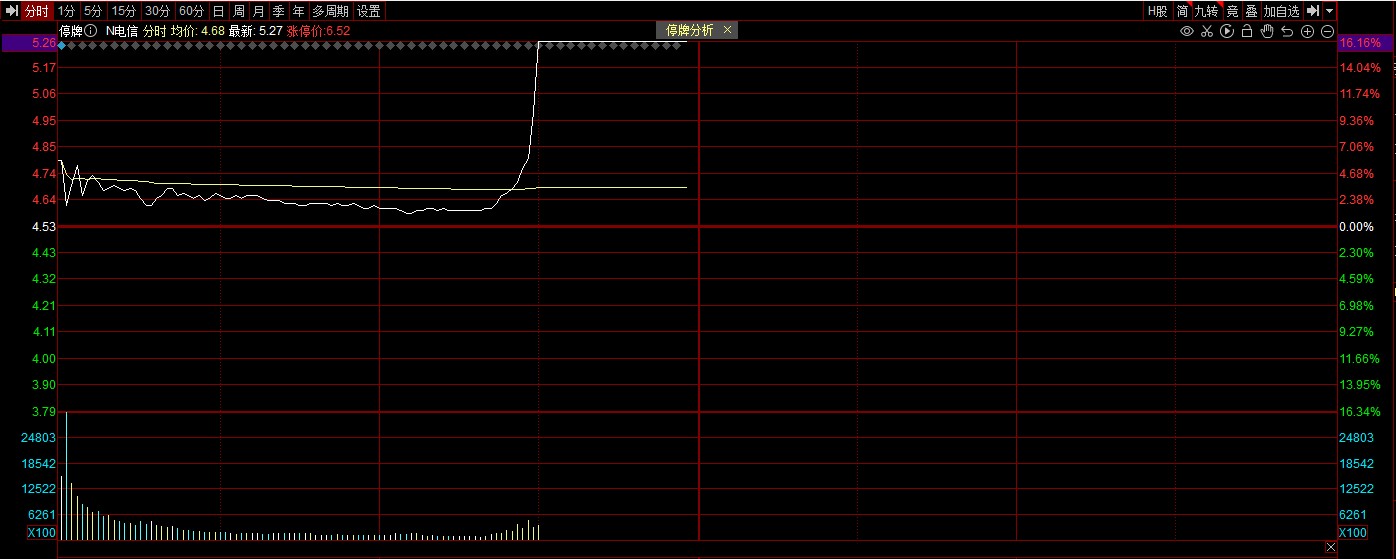Viewport: 1396px width, 559px height.
Task: Switch to the 5分 period tab
Action: tap(93, 11)
